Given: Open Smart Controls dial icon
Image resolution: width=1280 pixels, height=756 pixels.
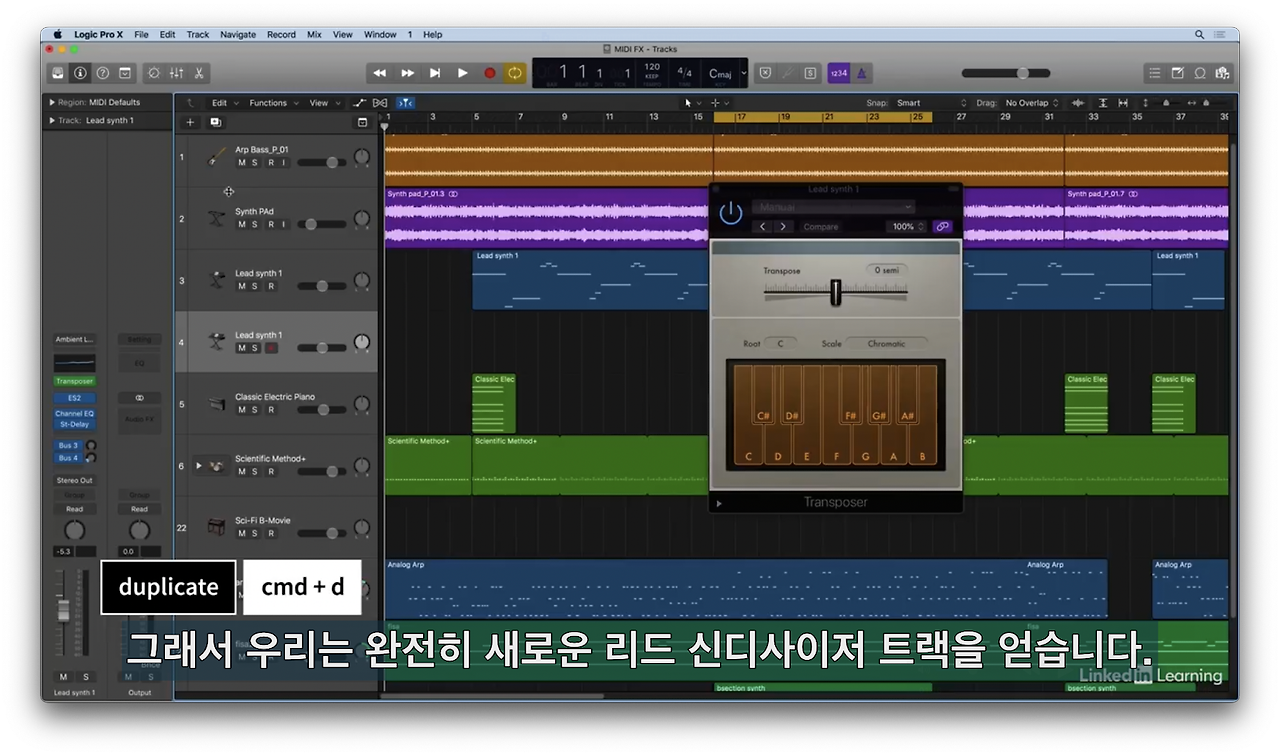Looking at the screenshot, I should [153, 73].
